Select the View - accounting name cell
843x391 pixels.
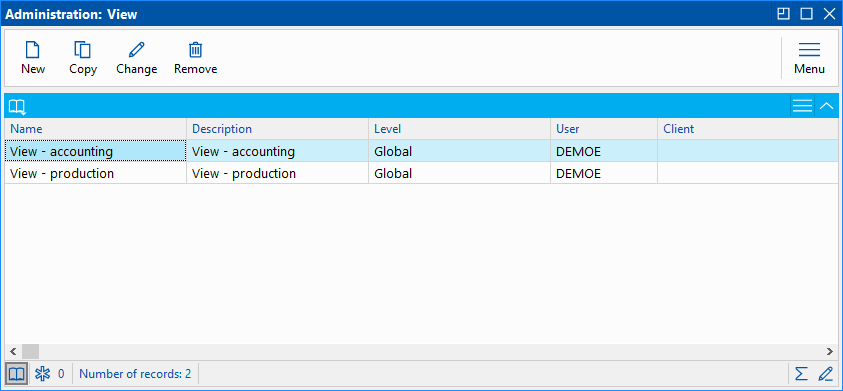click(95, 151)
